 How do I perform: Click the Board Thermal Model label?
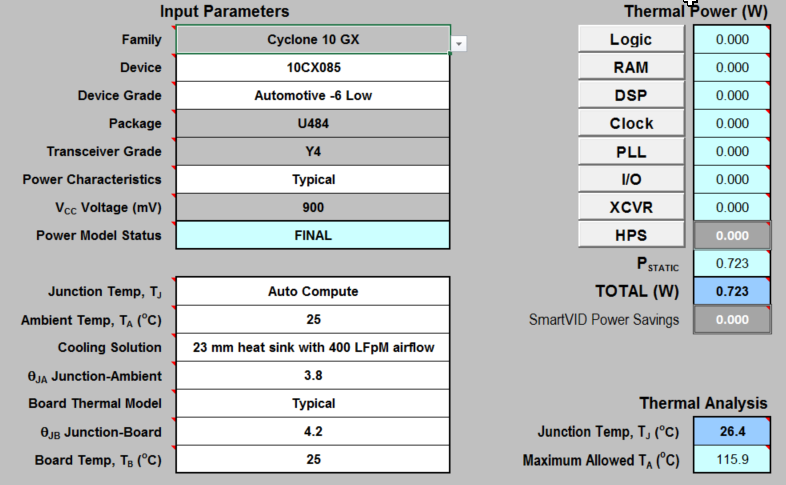coord(95,404)
